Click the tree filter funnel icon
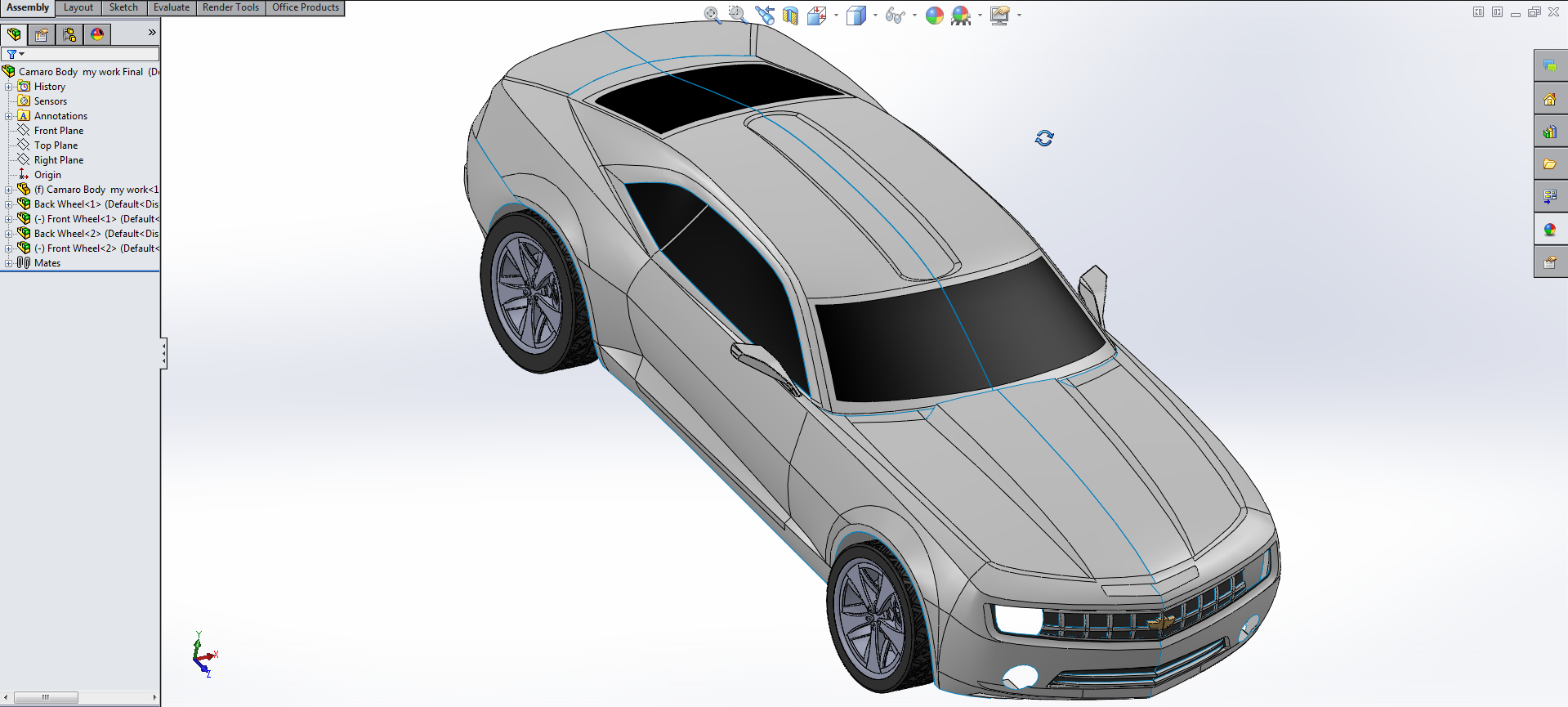 (x=11, y=54)
